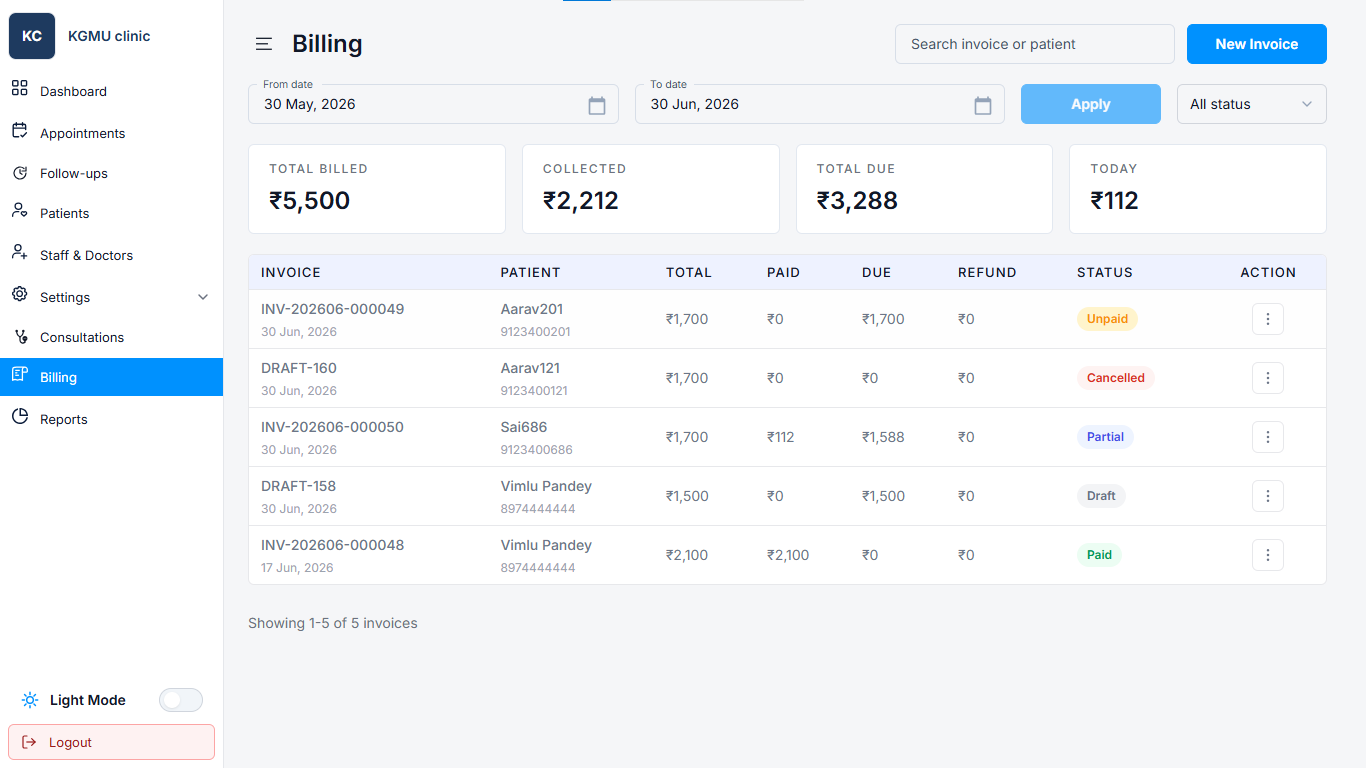Open the Appointments section
Screen dimensions: 1366x768
pyautogui.click(x=111, y=133)
